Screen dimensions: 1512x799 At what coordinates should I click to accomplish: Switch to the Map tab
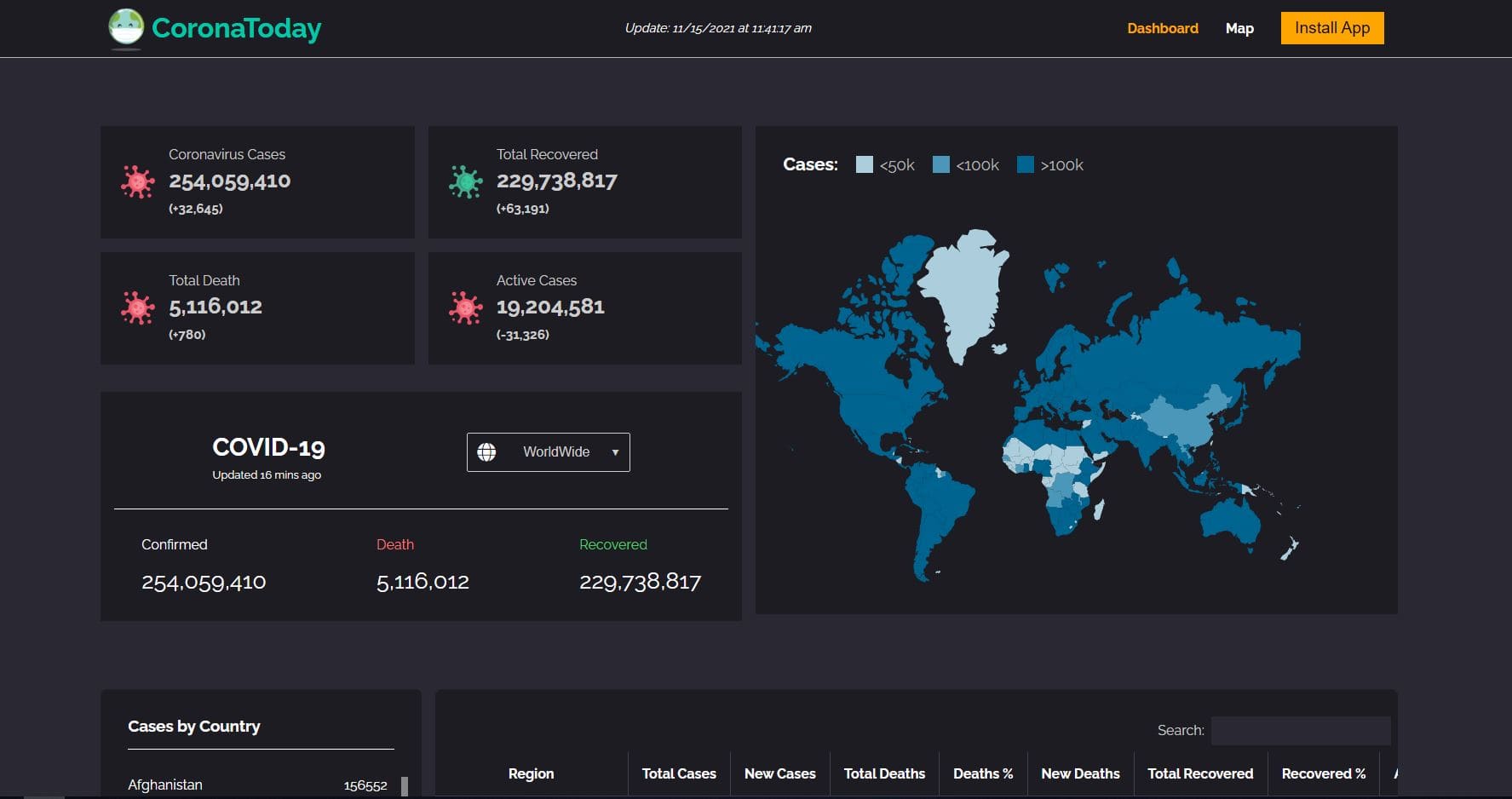[1239, 28]
